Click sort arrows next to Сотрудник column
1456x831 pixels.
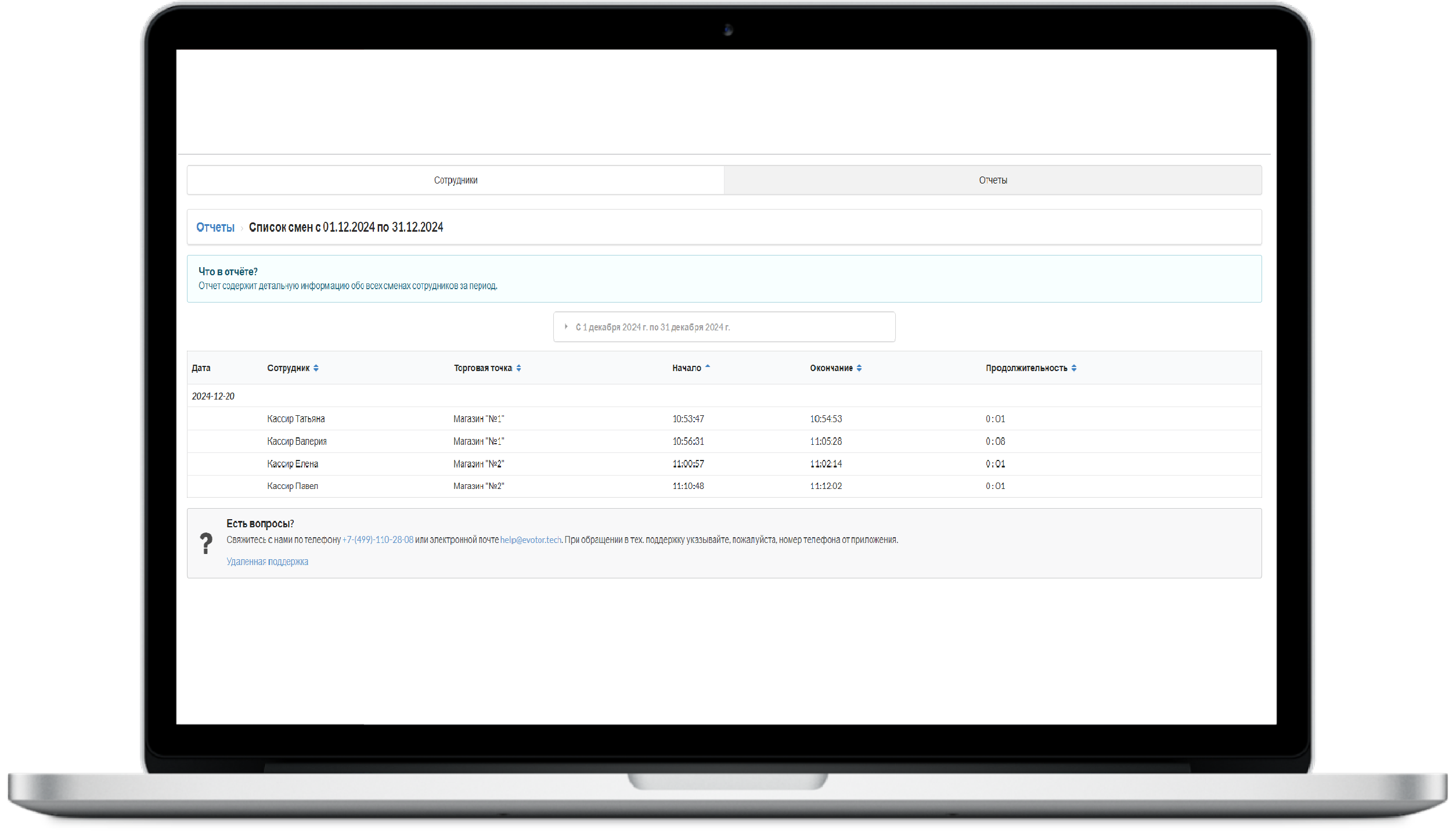pyautogui.click(x=316, y=368)
